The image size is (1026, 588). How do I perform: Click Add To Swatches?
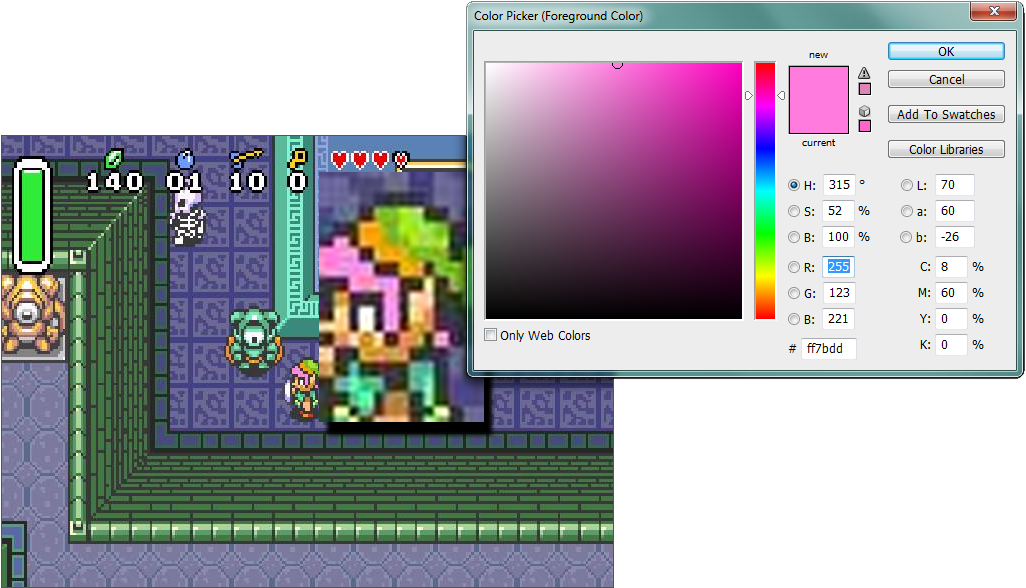pyautogui.click(x=945, y=113)
